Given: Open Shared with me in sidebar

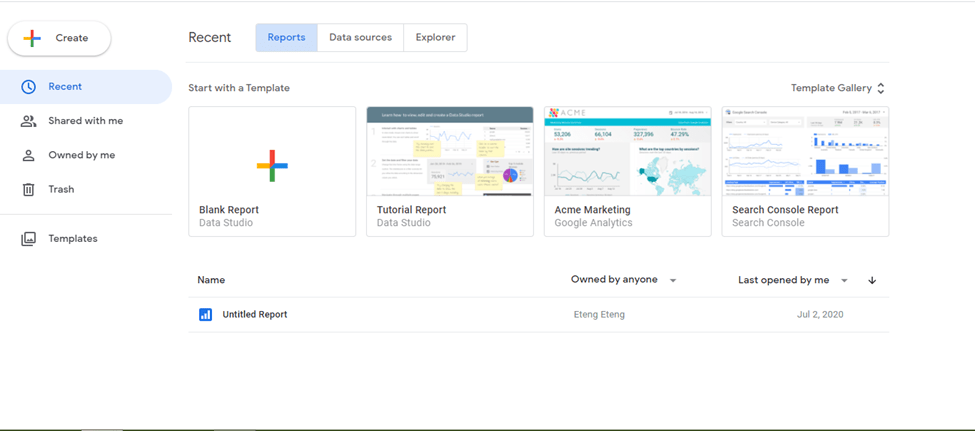Looking at the screenshot, I should [x=86, y=121].
